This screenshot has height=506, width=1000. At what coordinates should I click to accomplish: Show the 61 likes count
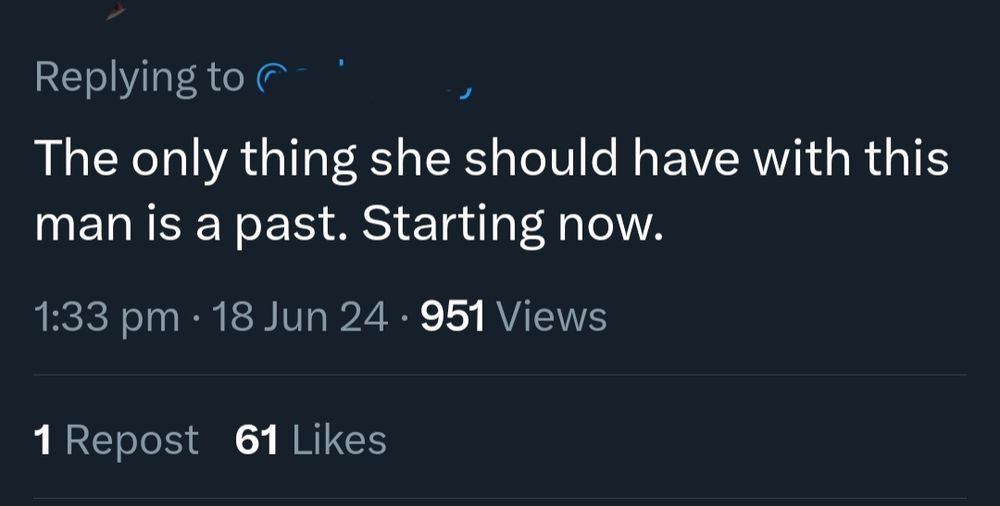[256, 440]
